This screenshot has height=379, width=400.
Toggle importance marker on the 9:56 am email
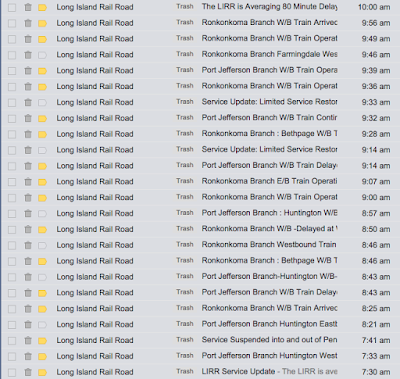42,23
